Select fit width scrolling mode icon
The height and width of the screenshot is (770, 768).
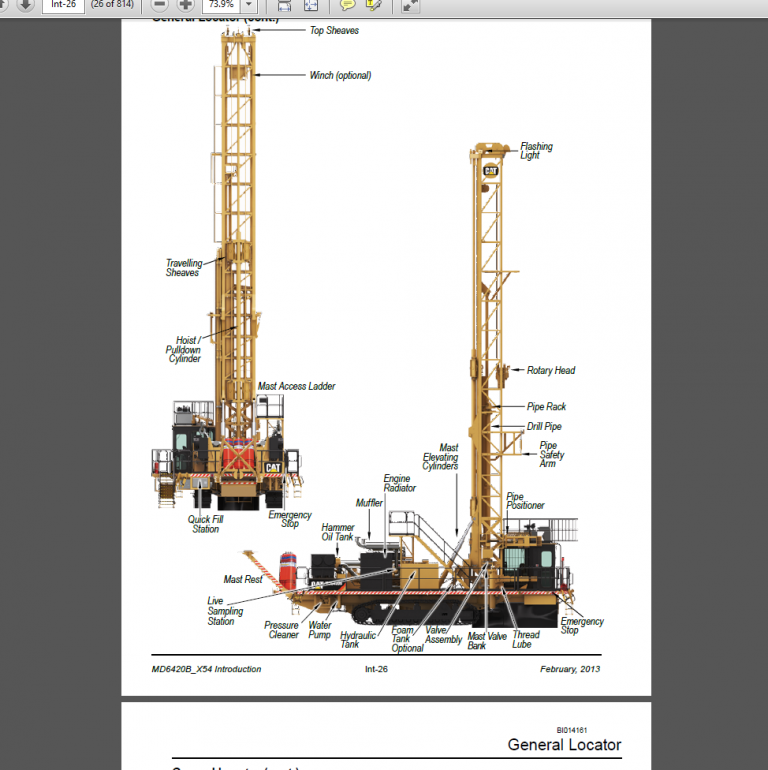285,5
